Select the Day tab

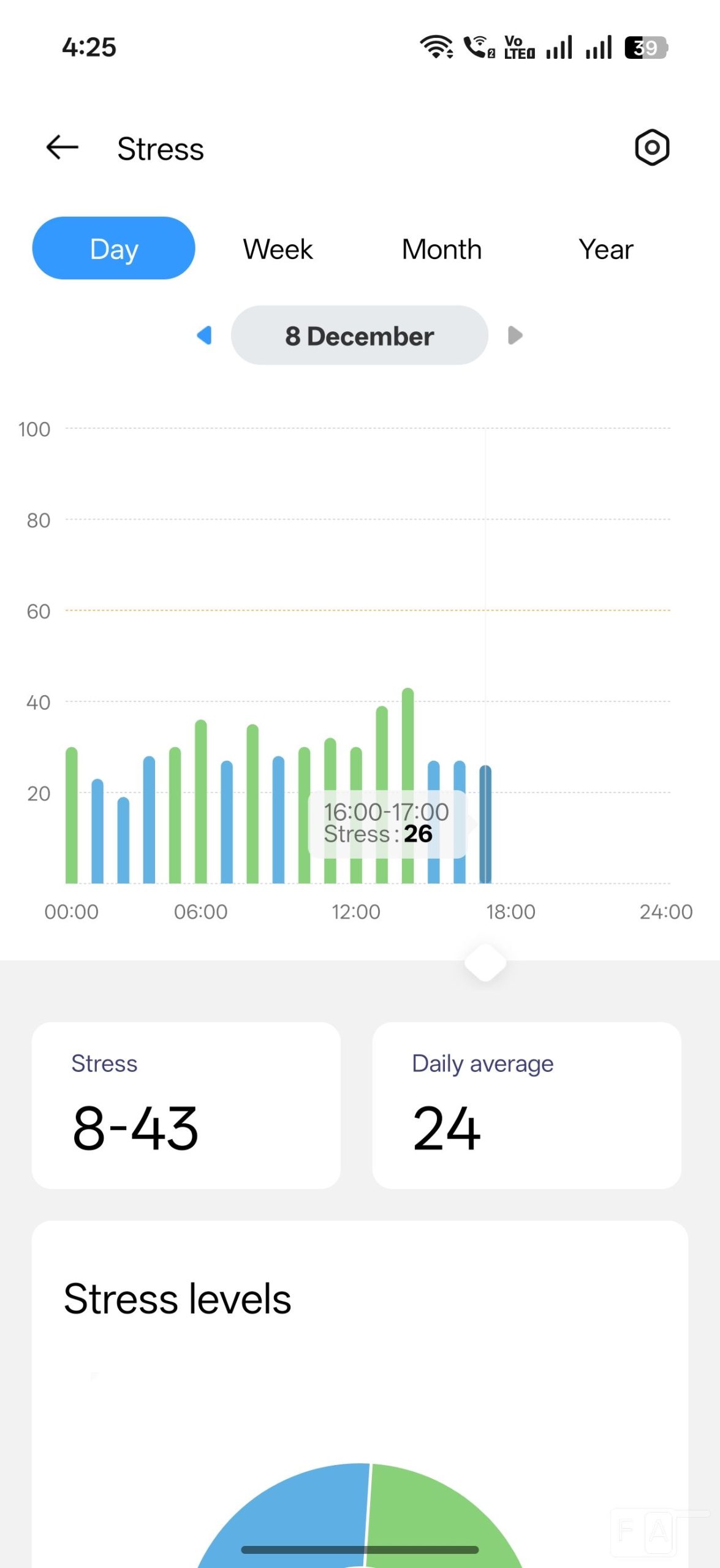[x=113, y=248]
